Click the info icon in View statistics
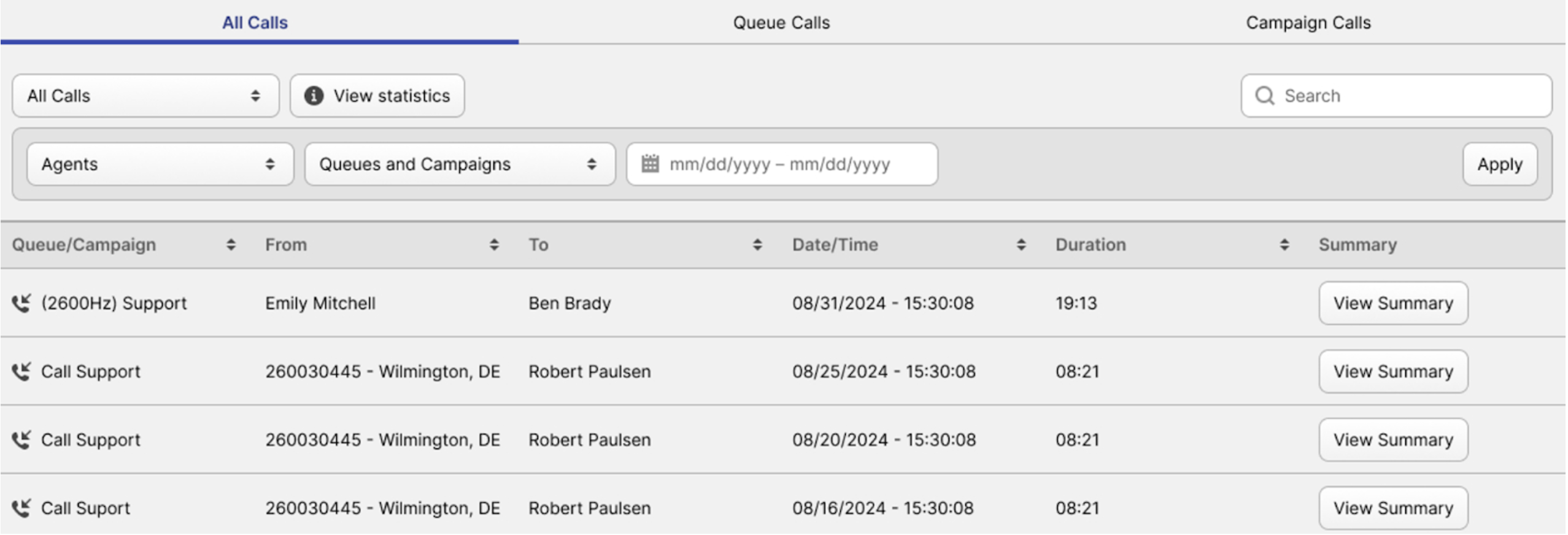Screen dimensions: 1568x535 (x=314, y=96)
